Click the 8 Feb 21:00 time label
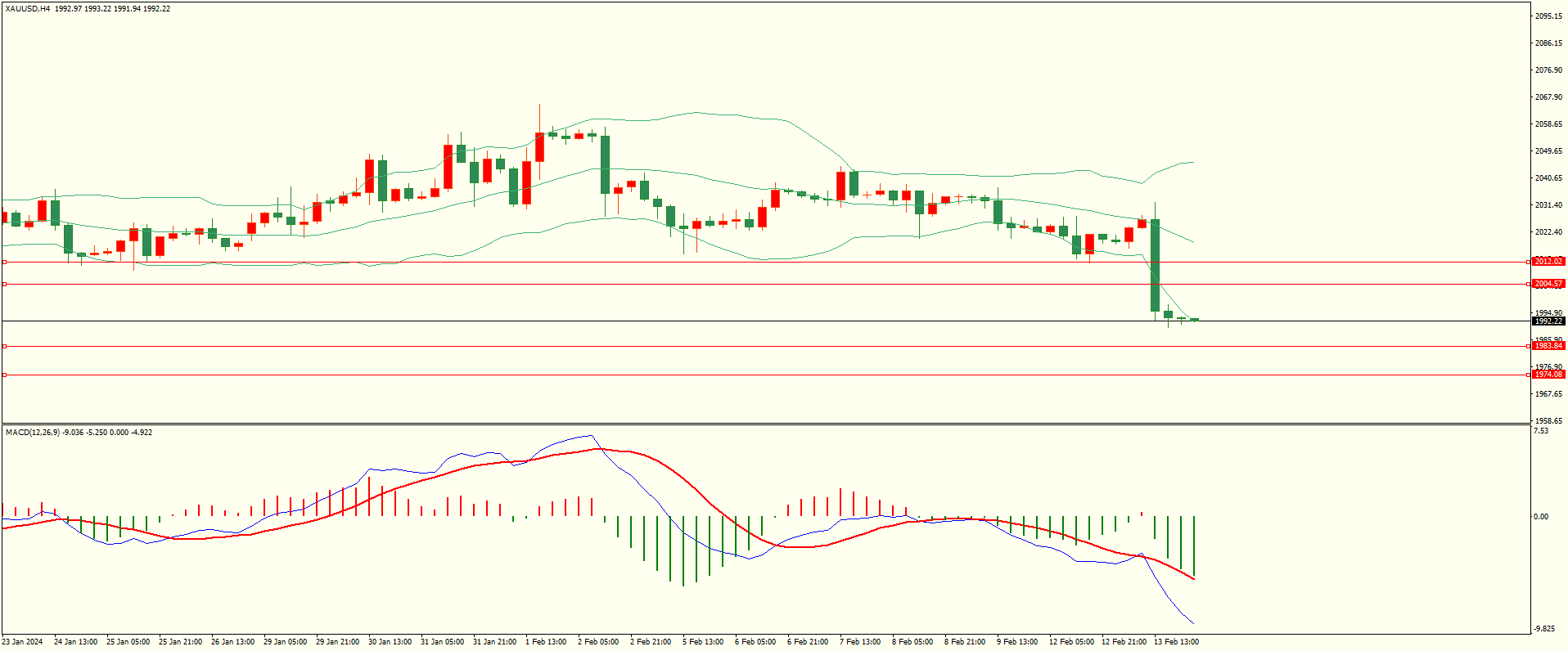 965,642
